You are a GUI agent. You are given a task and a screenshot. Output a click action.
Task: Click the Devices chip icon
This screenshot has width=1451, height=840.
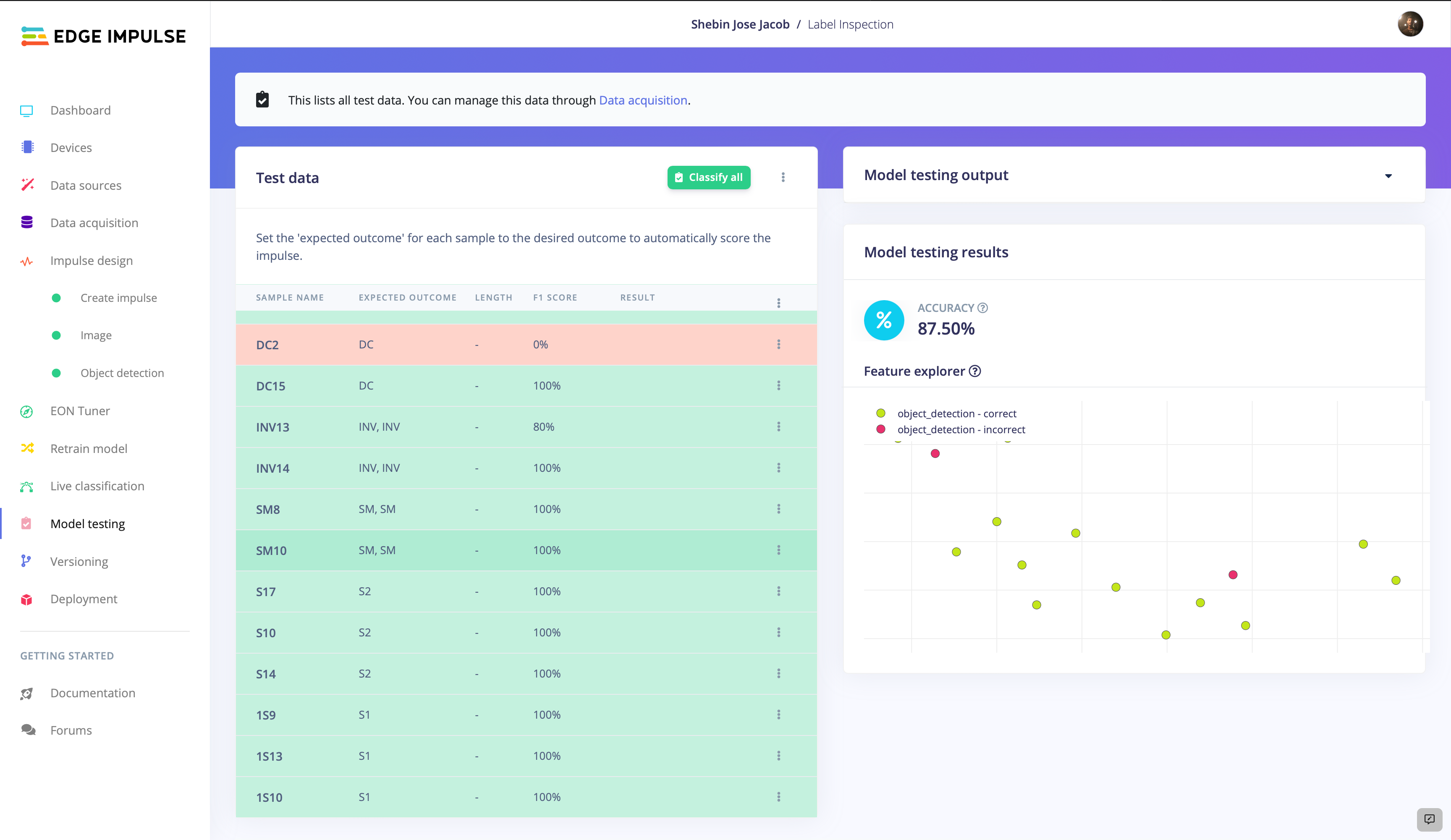[27, 147]
